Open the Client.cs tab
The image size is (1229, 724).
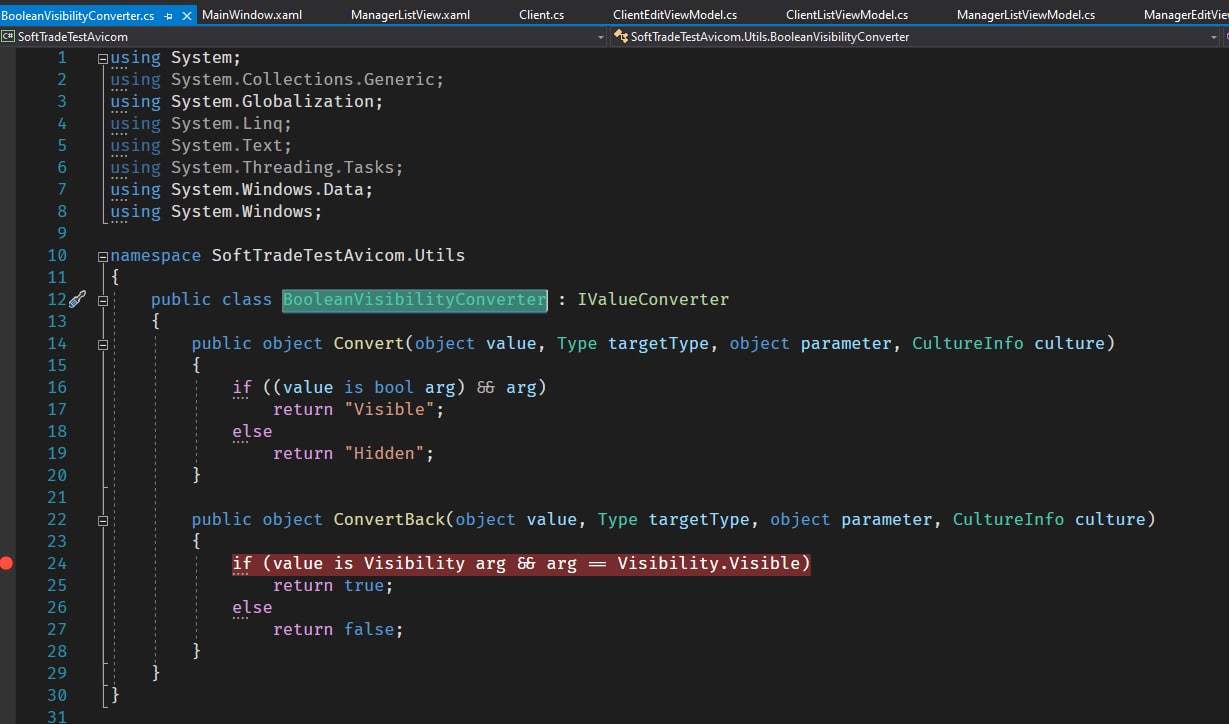542,15
